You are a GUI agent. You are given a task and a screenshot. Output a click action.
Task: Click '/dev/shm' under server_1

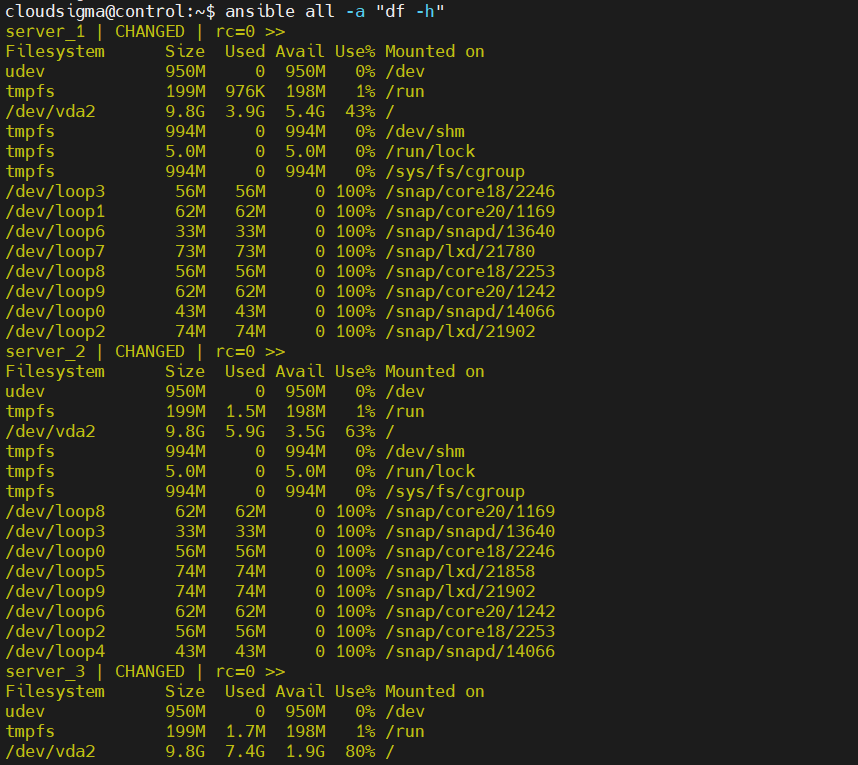[x=425, y=131]
